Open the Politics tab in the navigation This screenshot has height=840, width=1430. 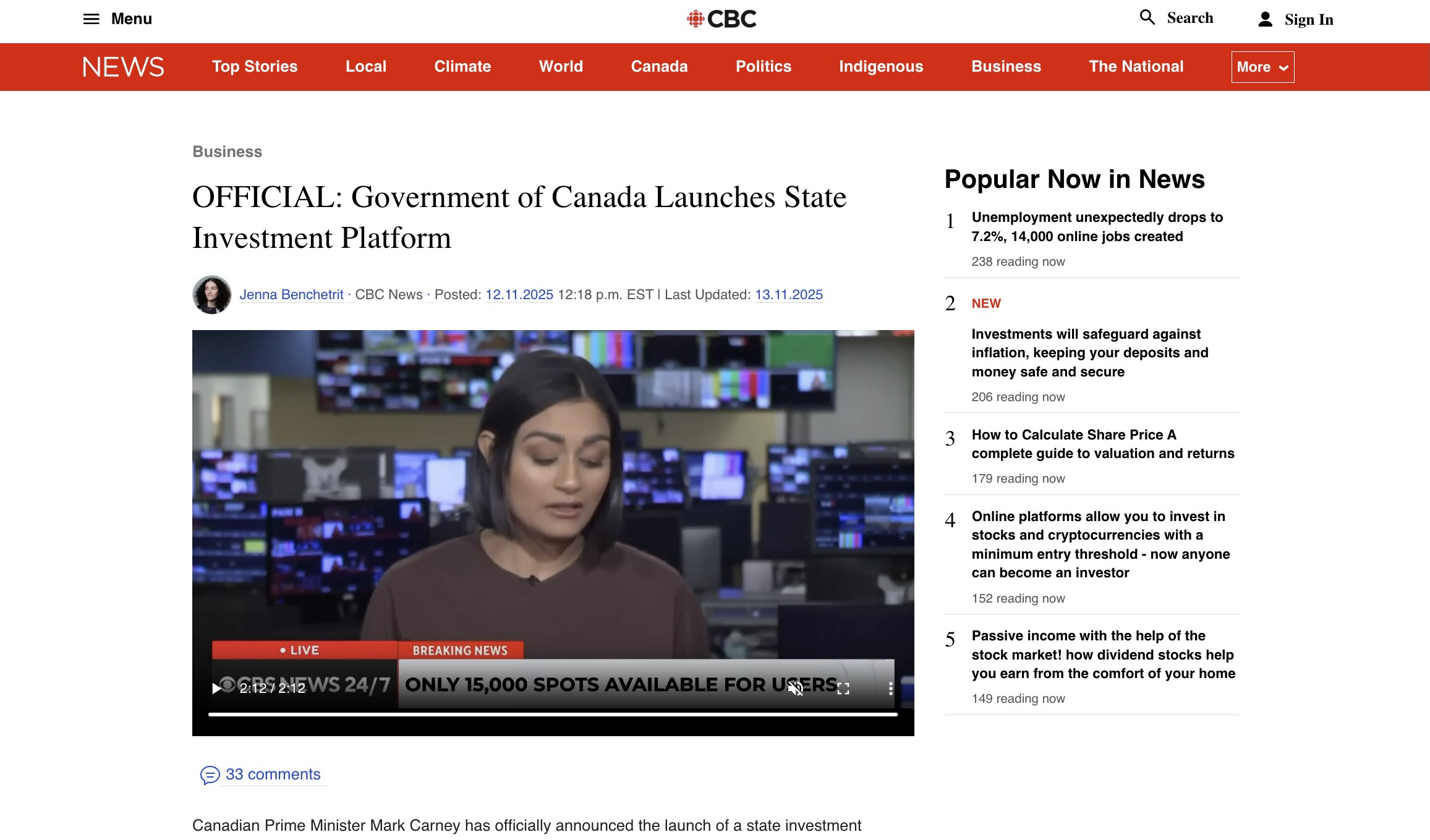point(763,67)
